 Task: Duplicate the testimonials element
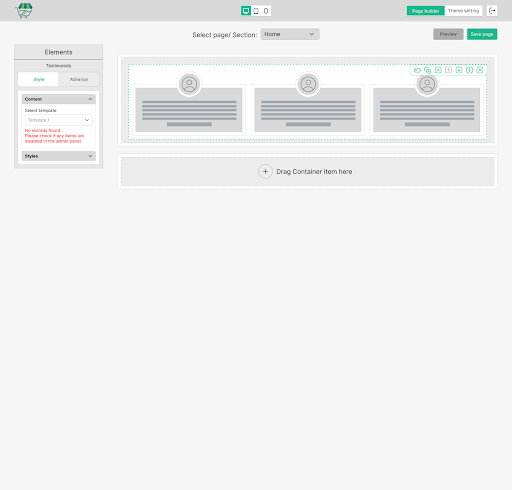click(427, 70)
